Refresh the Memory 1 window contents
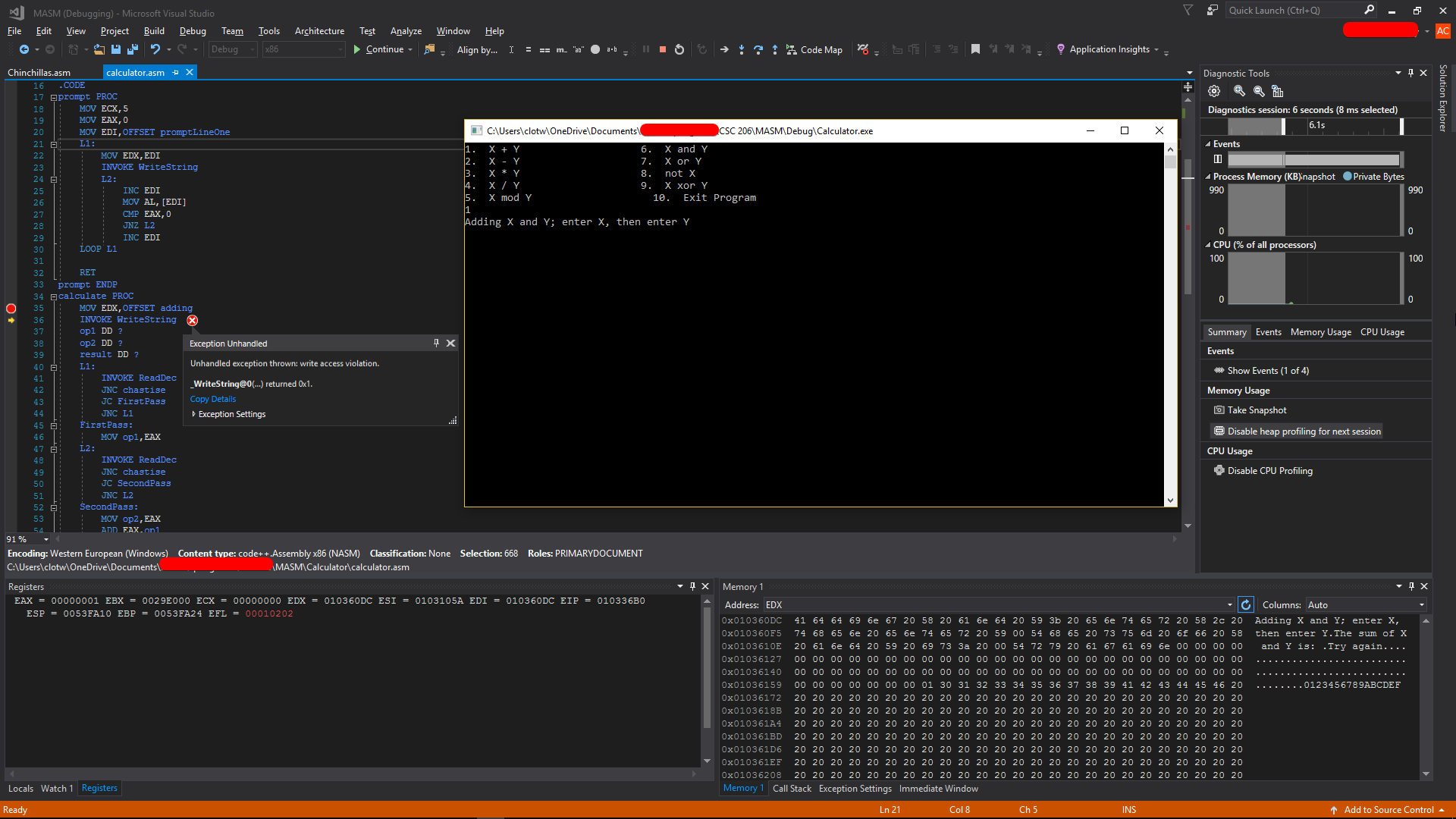 point(1246,604)
